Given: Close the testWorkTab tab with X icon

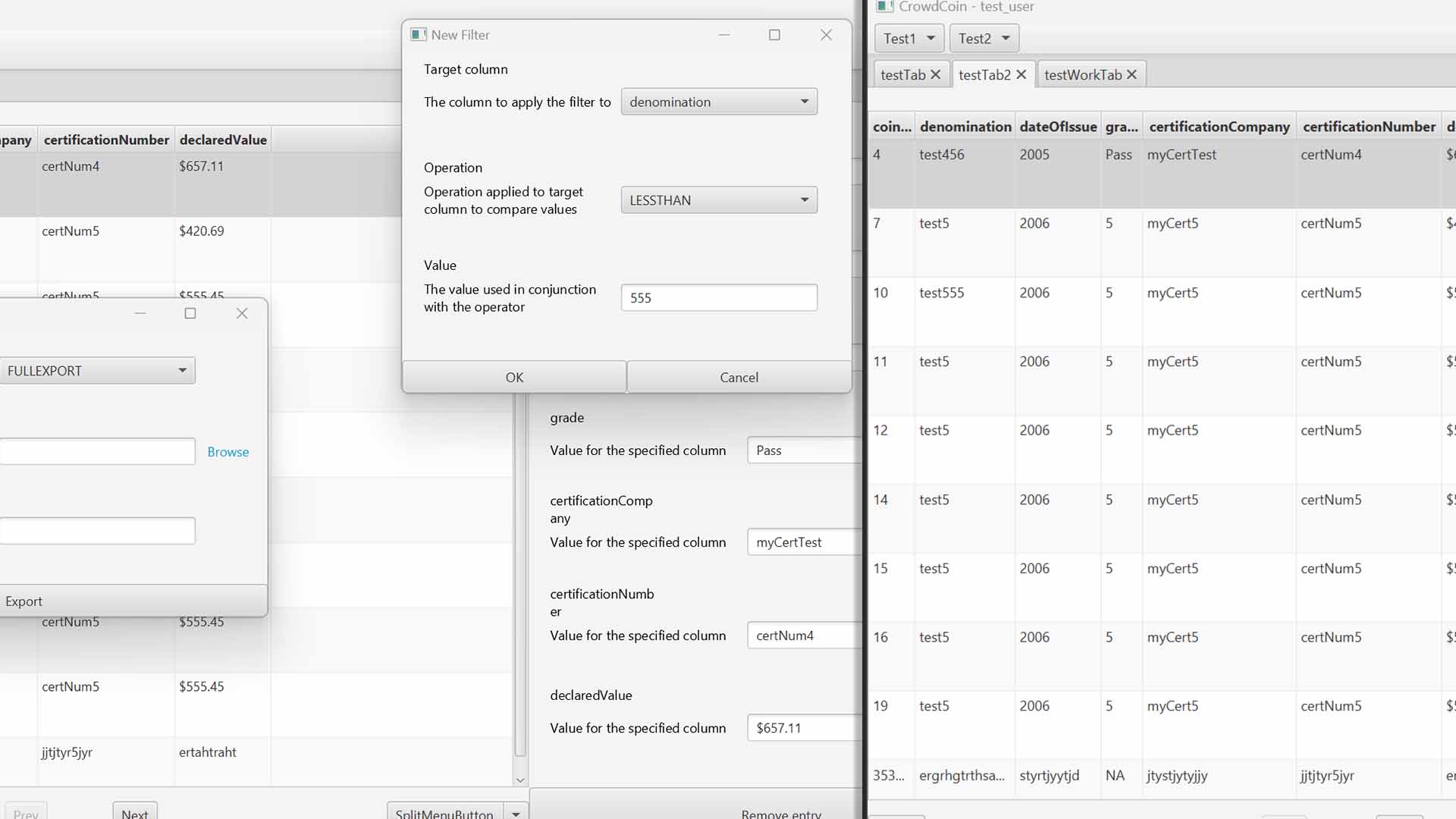Looking at the screenshot, I should tap(1131, 74).
